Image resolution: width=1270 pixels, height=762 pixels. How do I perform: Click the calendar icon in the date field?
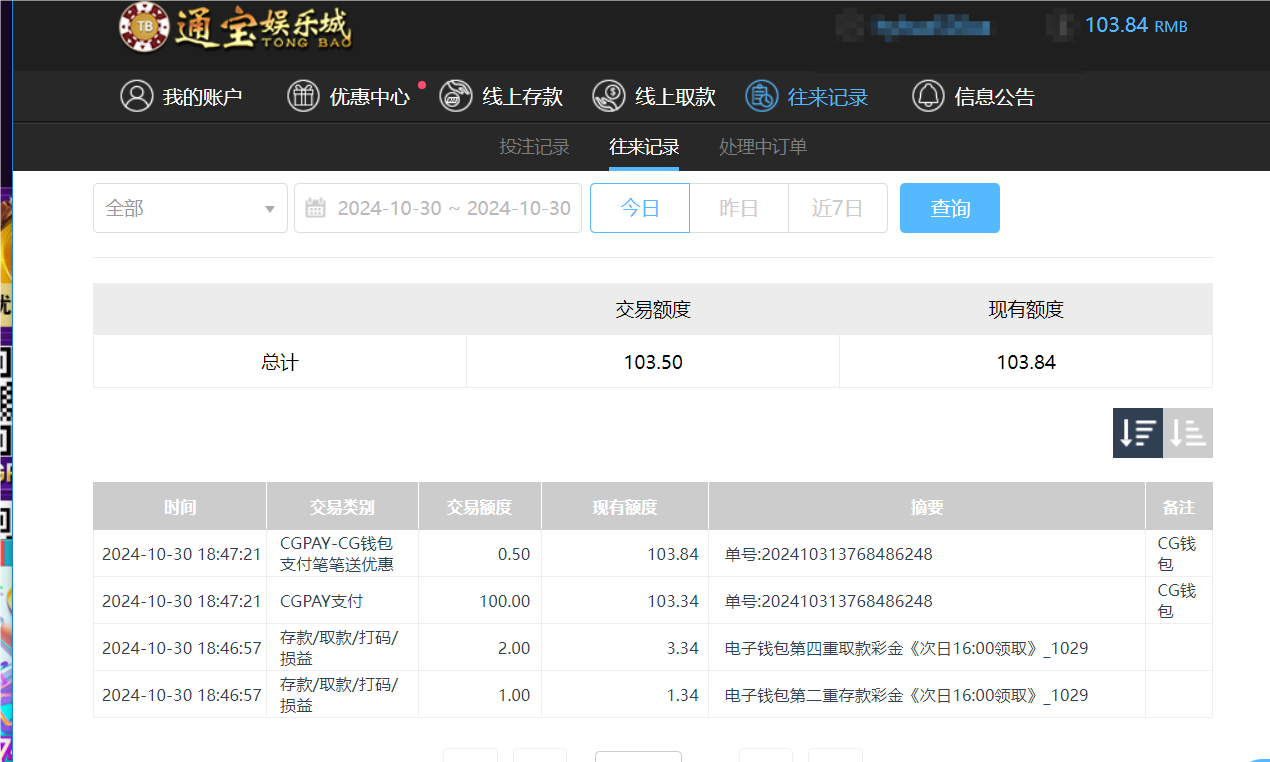(x=315, y=208)
